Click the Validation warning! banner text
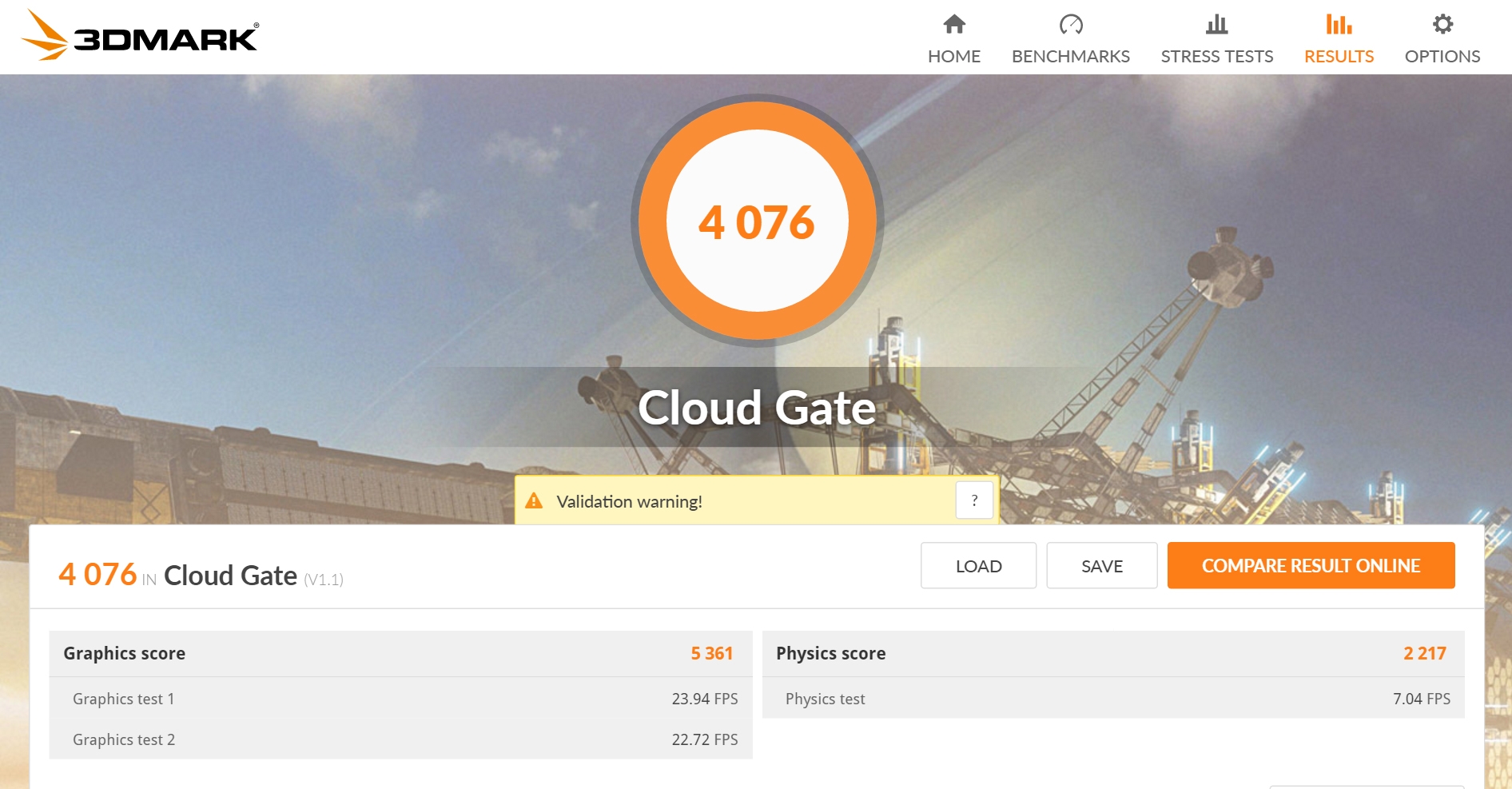 click(x=629, y=502)
